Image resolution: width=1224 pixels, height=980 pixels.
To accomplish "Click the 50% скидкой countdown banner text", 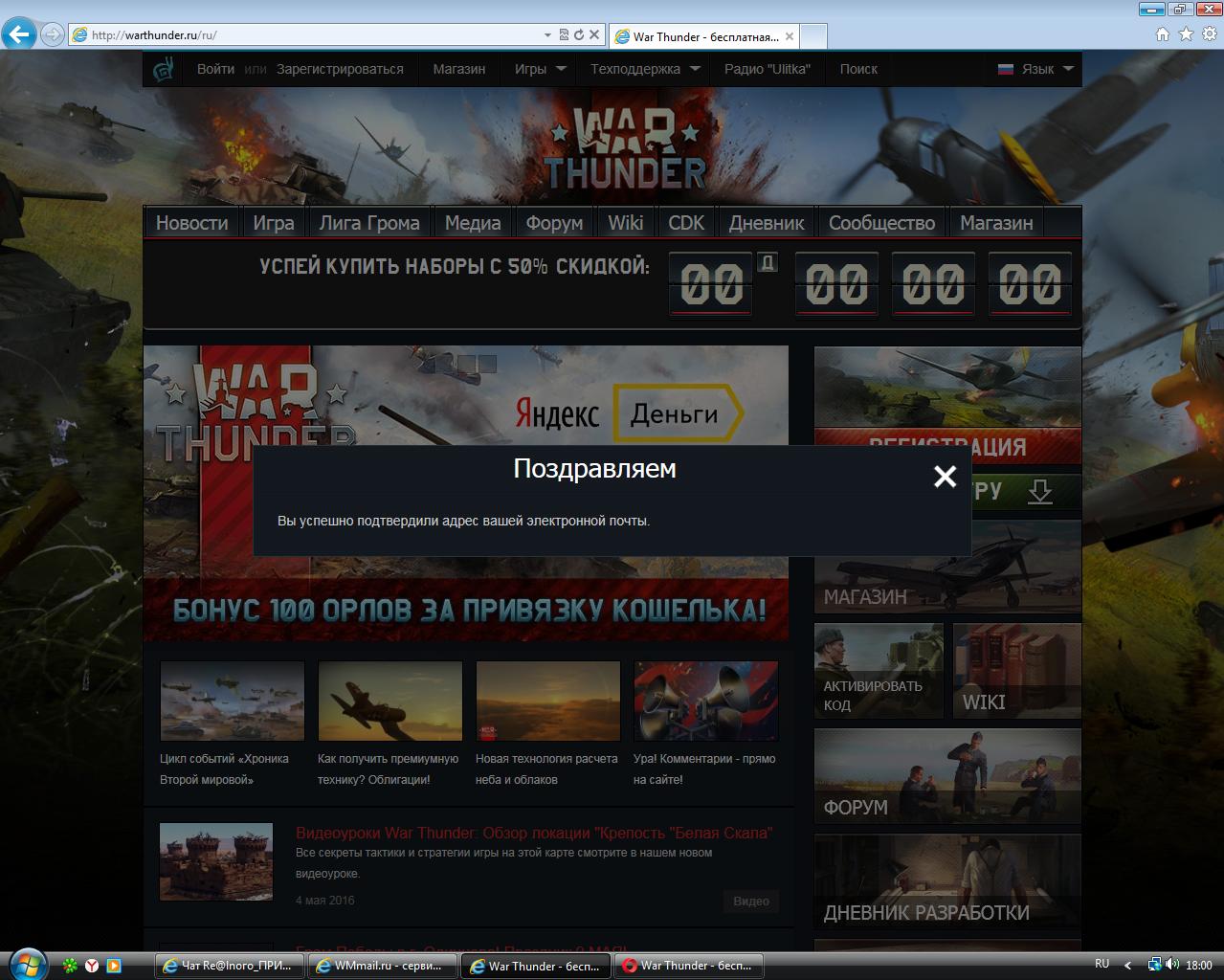I will click(x=455, y=266).
